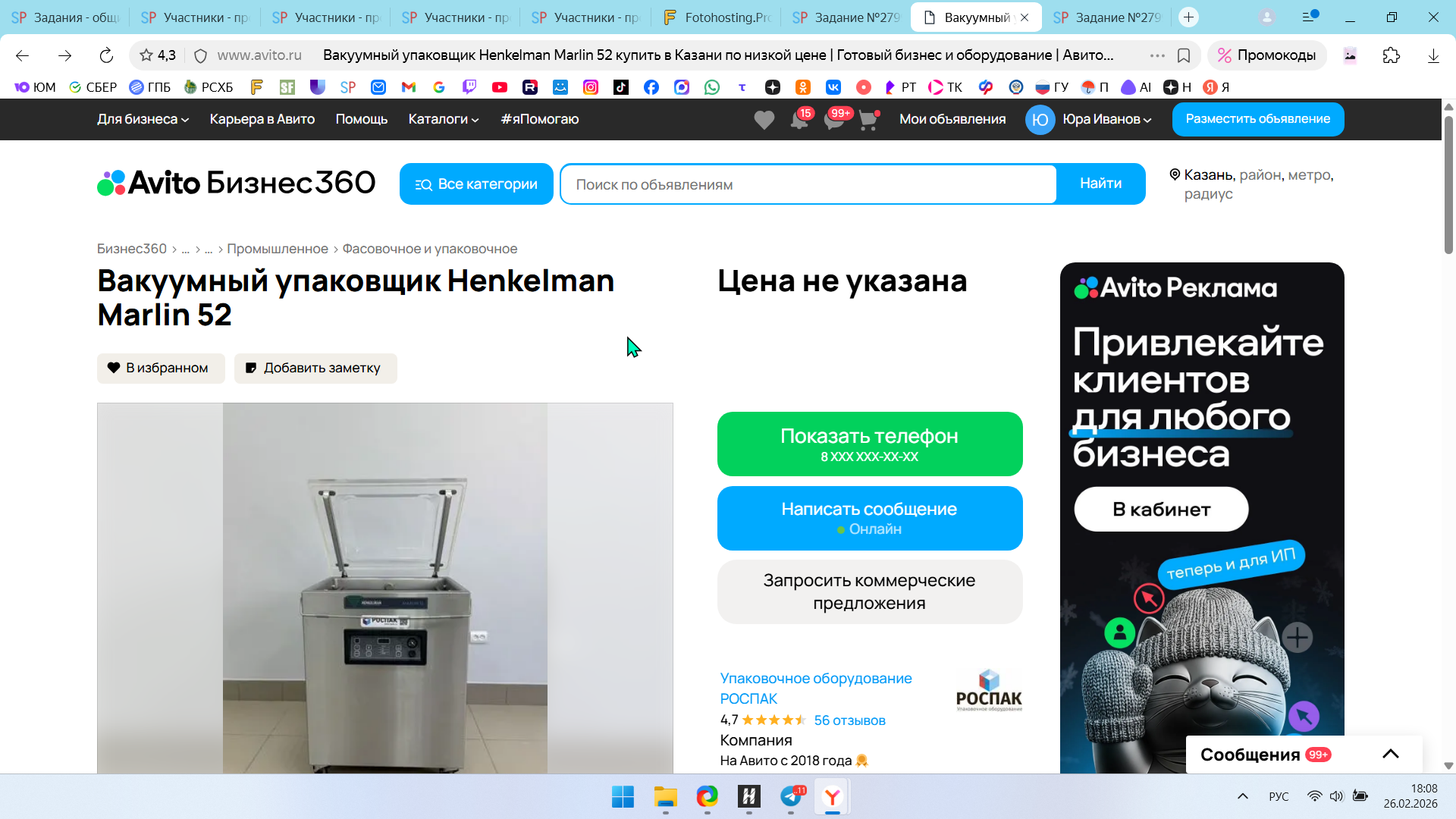Open the '56 отзывов' reviews link

pos(849,720)
